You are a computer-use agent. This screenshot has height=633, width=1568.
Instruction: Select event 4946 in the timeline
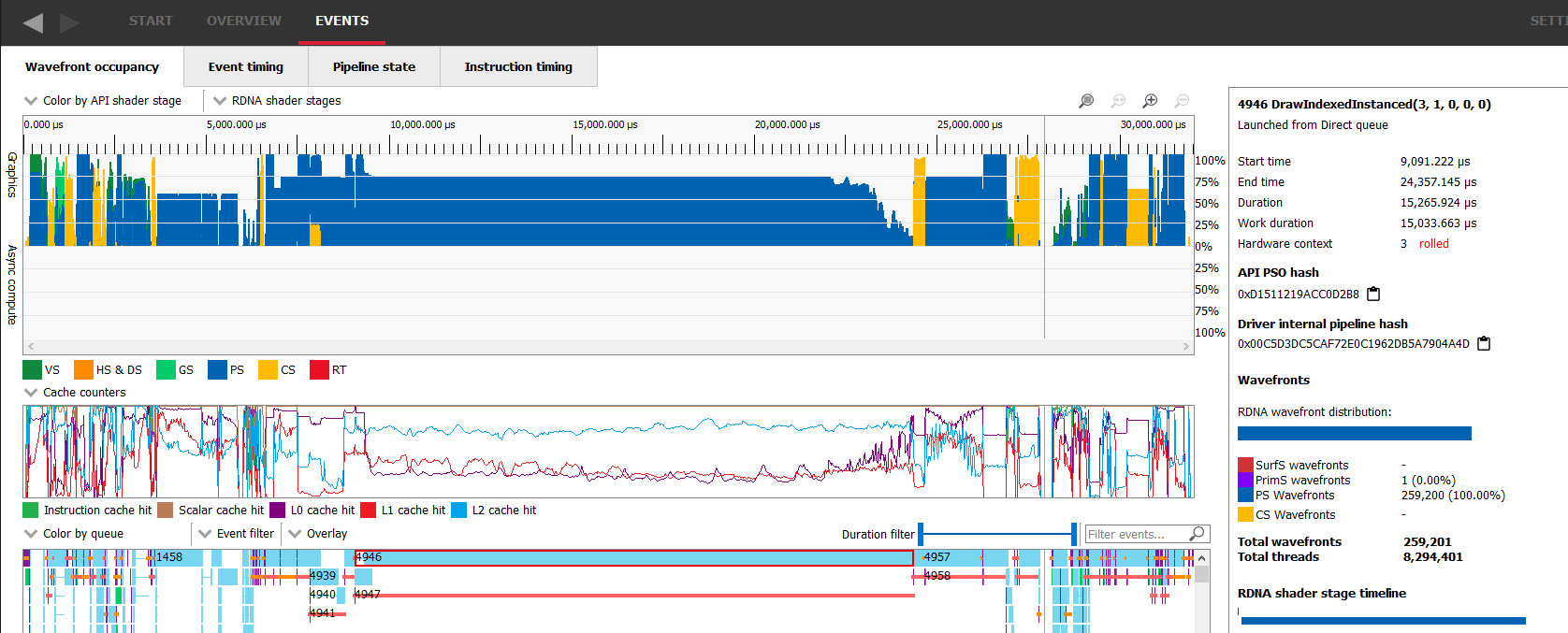(x=633, y=557)
